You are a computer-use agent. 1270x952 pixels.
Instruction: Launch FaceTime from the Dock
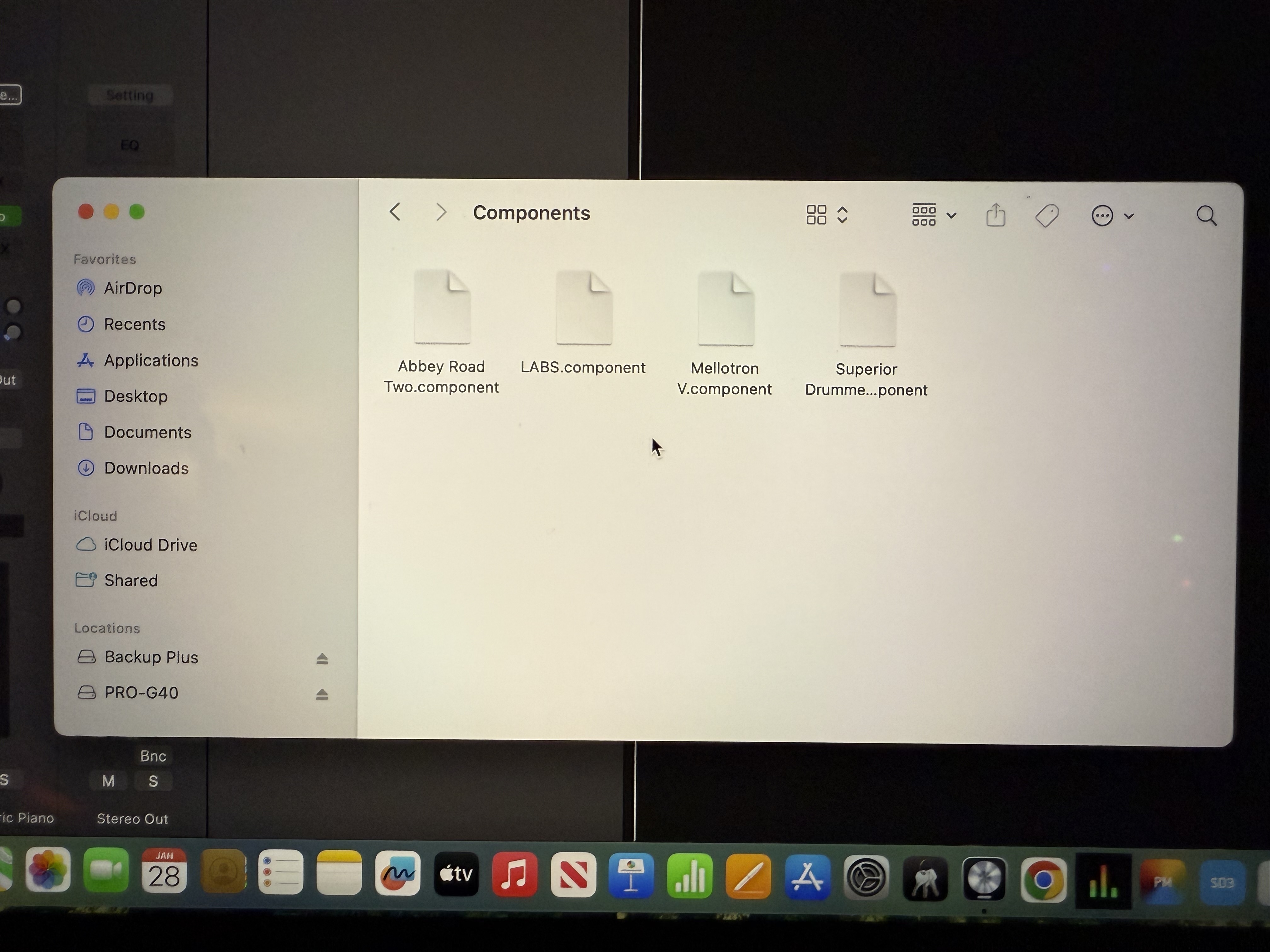point(106,870)
